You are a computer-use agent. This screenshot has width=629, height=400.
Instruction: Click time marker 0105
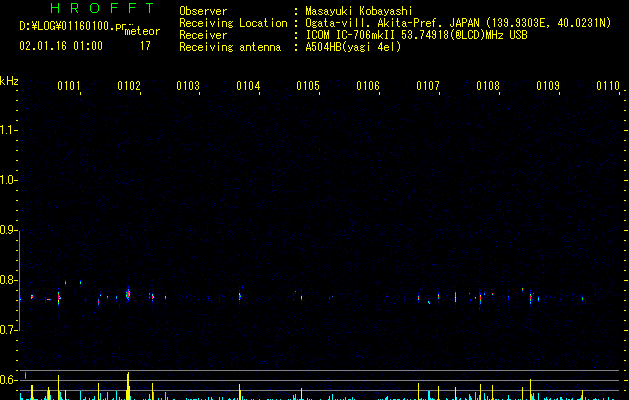tap(308, 86)
